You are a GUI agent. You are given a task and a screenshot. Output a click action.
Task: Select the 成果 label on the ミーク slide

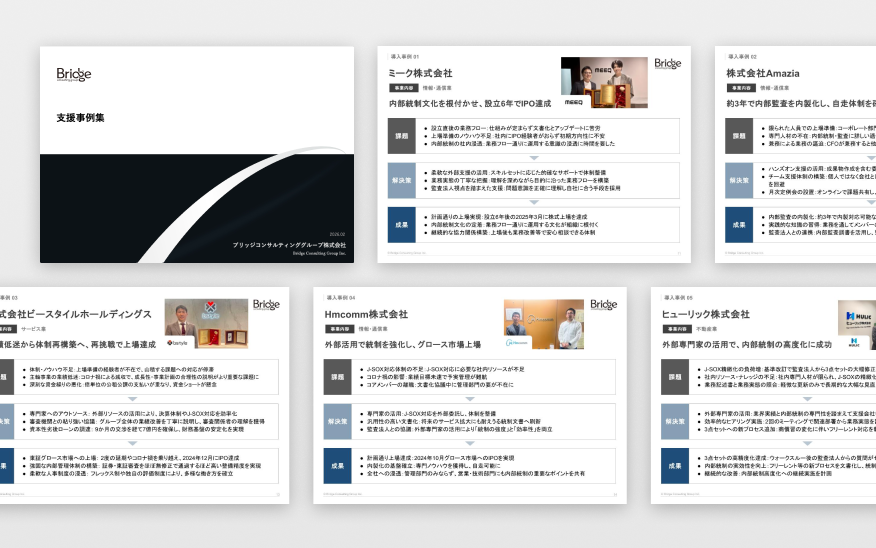[x=402, y=225]
